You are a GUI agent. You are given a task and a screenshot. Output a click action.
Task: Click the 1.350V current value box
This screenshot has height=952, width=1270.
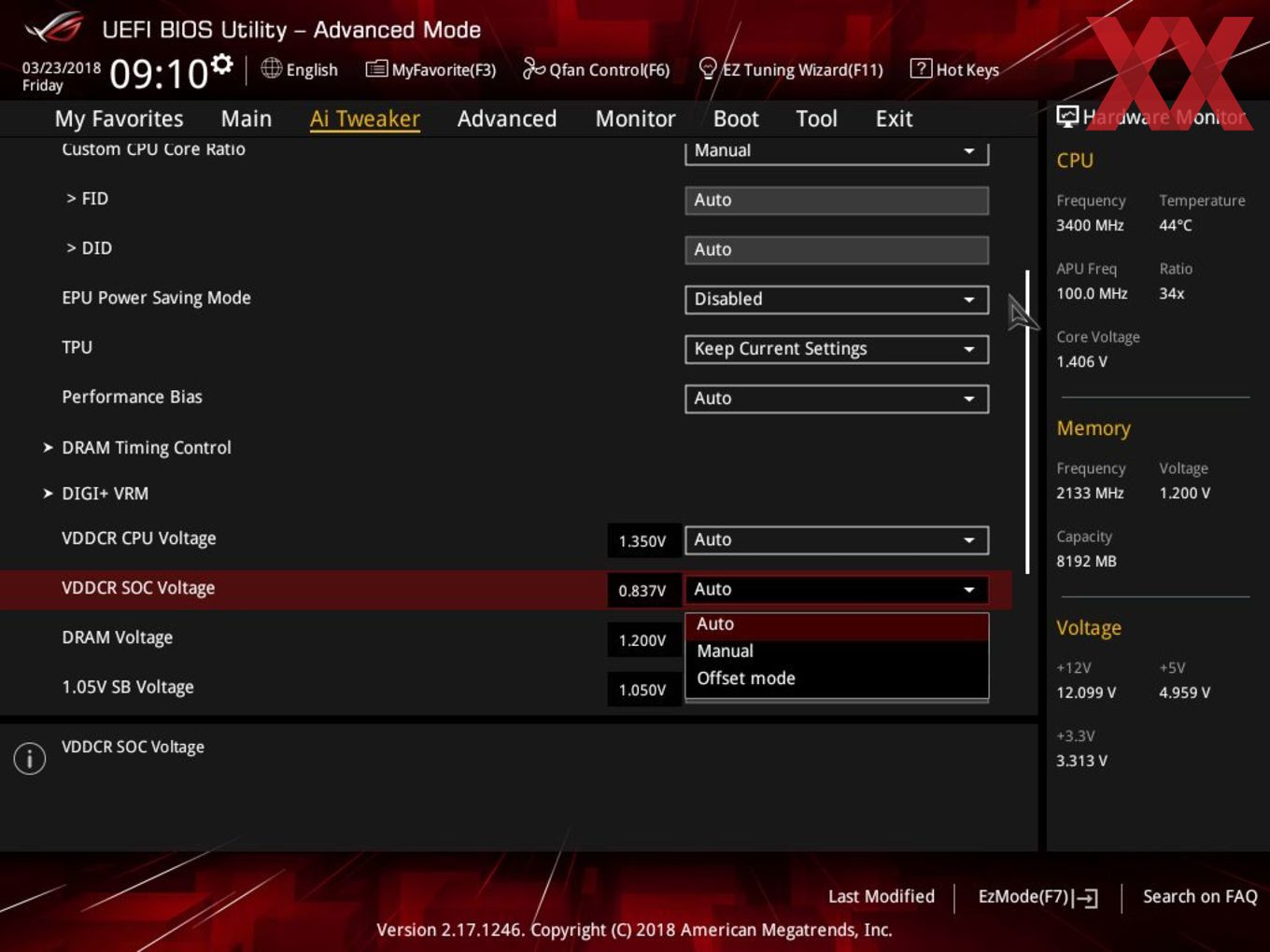tap(642, 541)
